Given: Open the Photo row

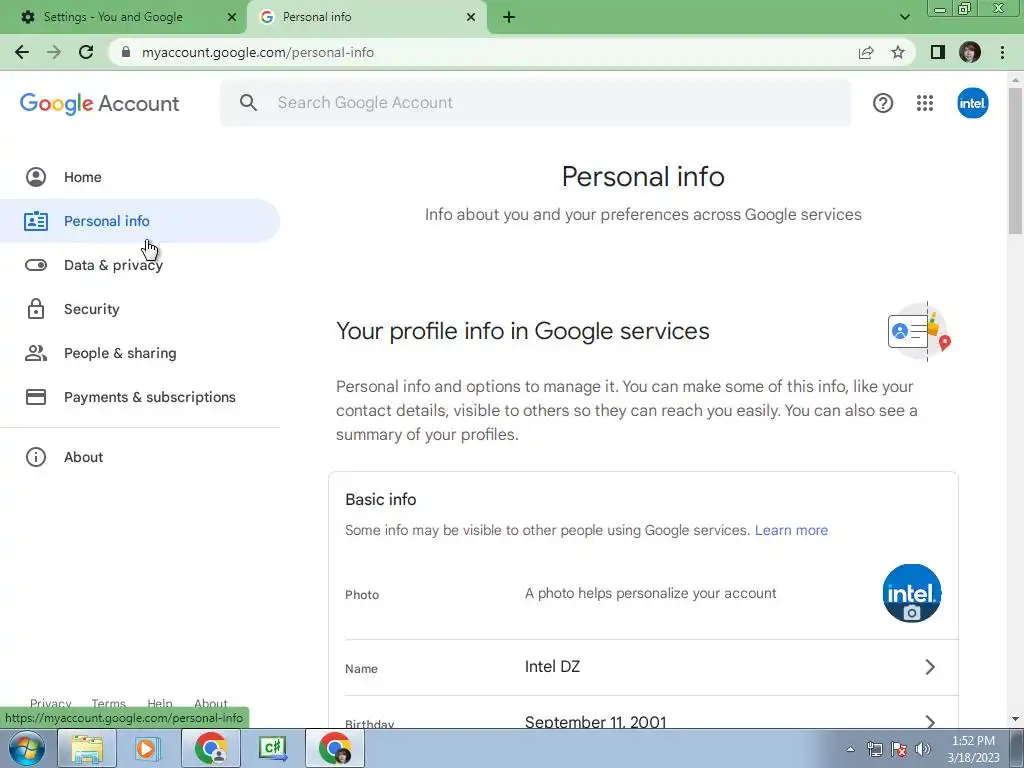Looking at the screenshot, I should click(x=643, y=594).
